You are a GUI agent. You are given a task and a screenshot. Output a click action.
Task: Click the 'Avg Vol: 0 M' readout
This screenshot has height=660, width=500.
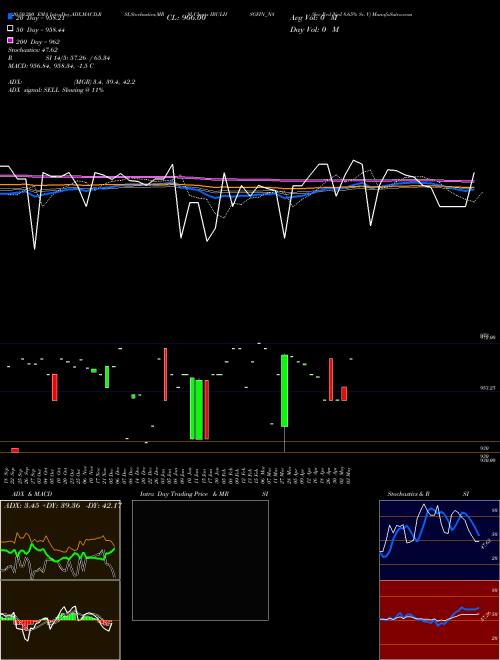click(x=314, y=18)
